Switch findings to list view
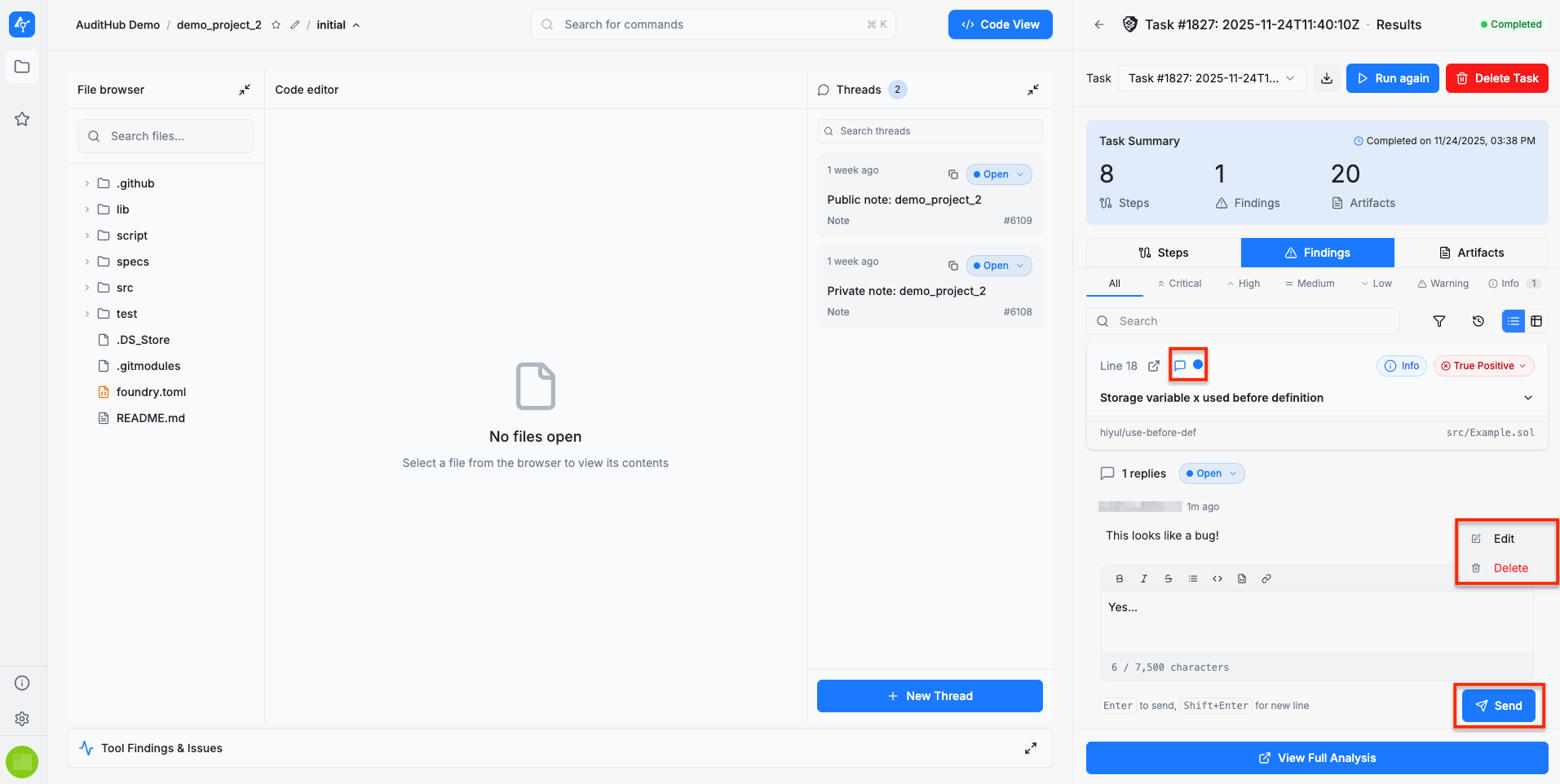 (x=1513, y=321)
